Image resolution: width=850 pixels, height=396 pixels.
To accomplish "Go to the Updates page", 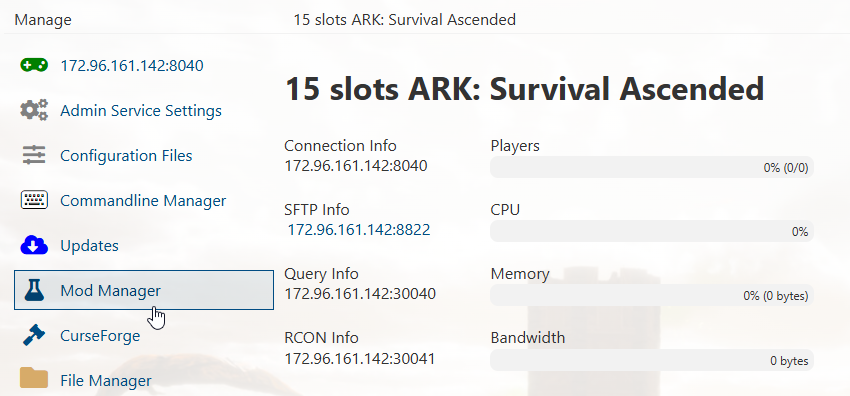I will [89, 245].
